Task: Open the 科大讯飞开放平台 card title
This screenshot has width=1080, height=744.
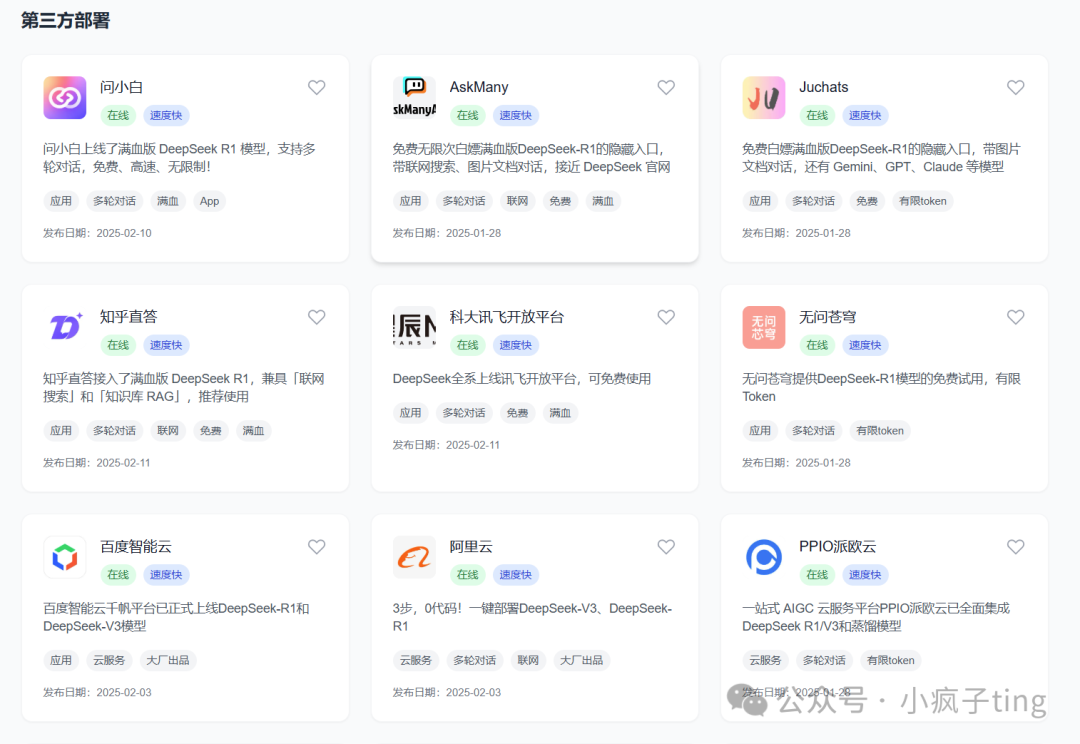Action: coord(507,317)
